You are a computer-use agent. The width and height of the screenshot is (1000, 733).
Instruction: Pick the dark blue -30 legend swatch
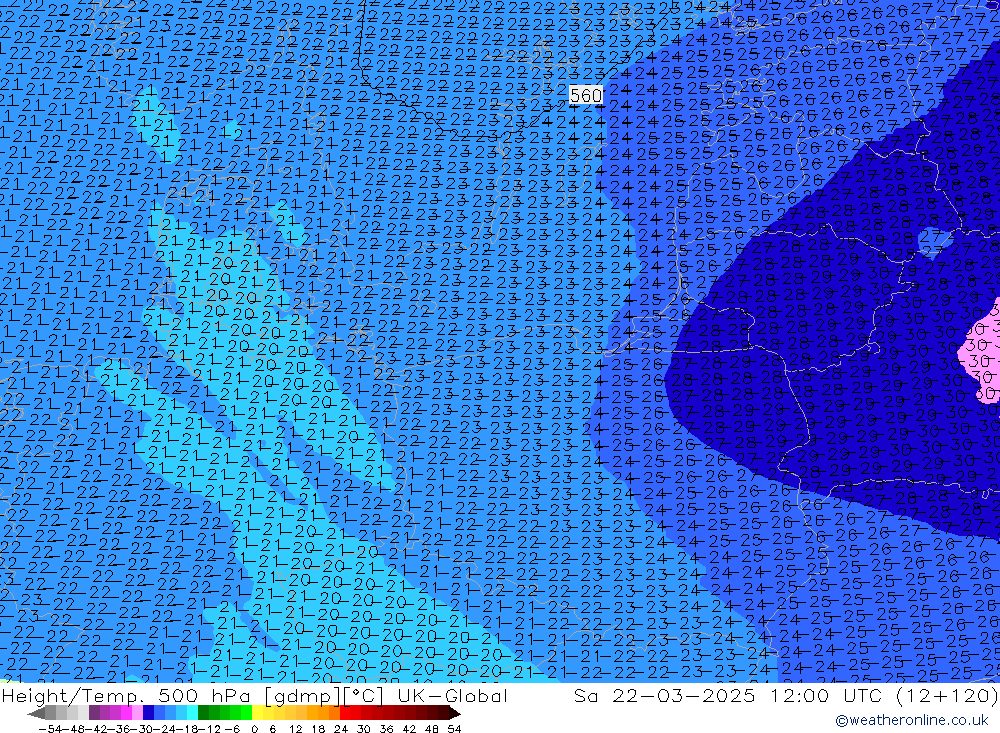148,713
